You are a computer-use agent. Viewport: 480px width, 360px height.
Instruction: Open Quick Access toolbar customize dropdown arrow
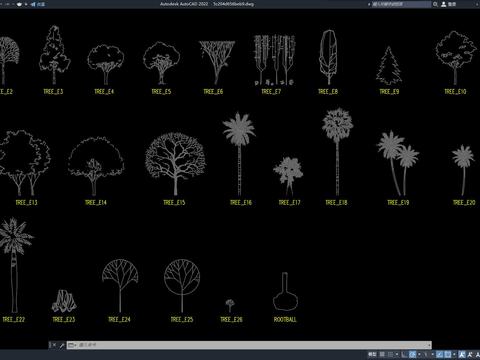coord(26,4)
